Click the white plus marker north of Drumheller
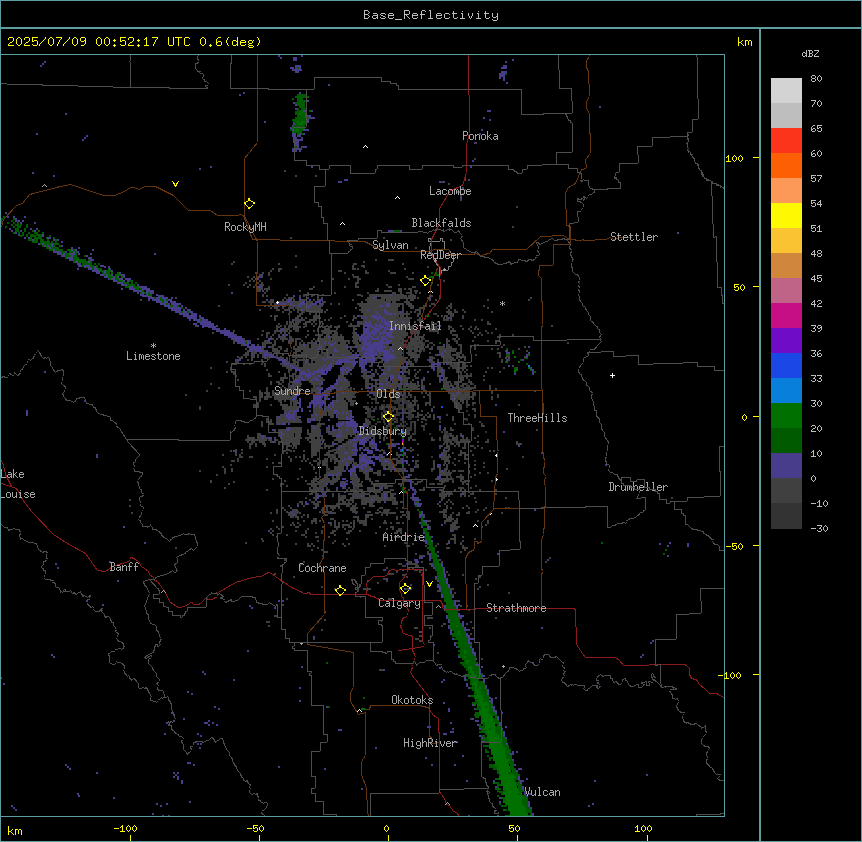 [x=612, y=375]
